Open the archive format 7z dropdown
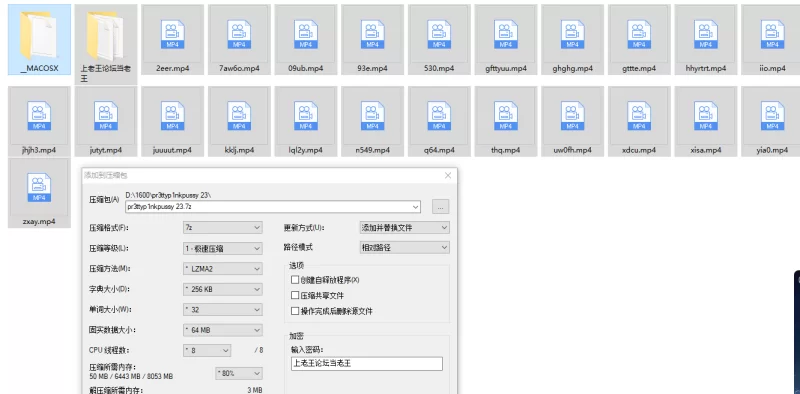The image size is (800, 394). point(222,228)
